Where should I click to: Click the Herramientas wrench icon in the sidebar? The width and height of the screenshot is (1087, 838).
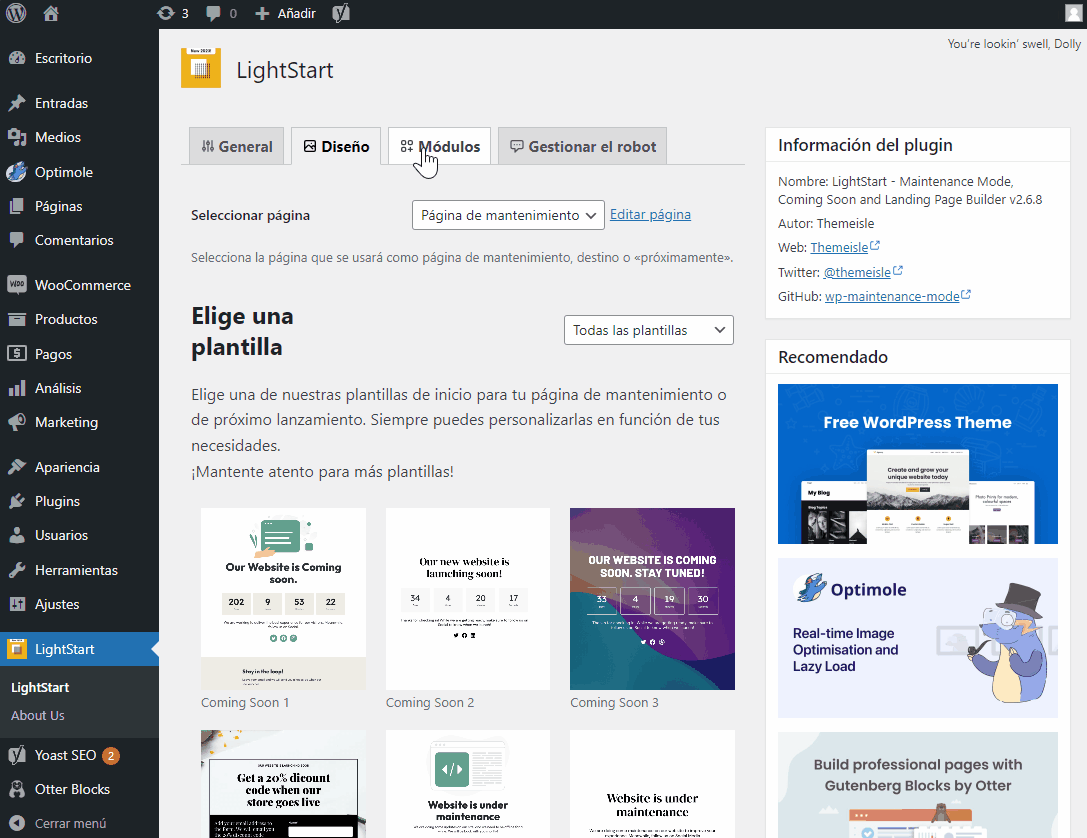pos(17,570)
